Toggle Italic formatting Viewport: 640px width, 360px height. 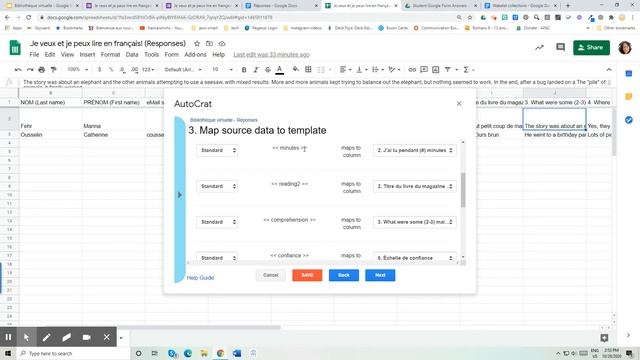pos(256,70)
